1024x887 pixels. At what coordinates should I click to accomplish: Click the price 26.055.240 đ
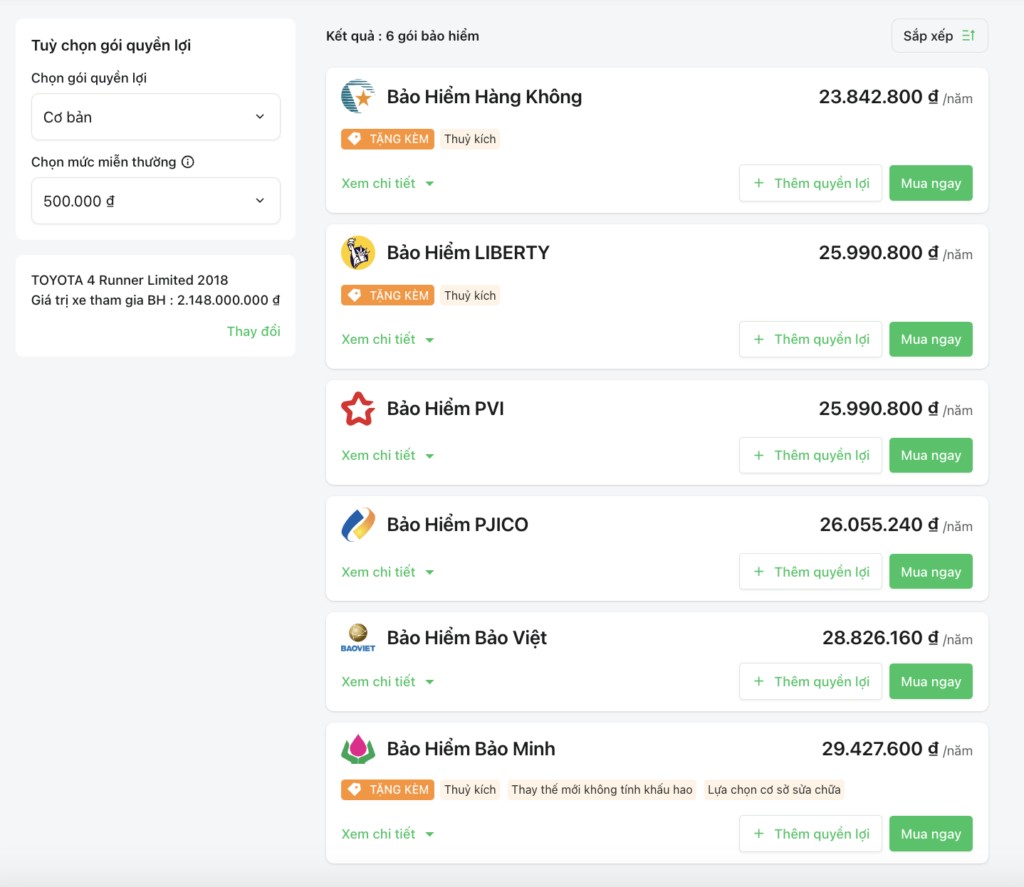[x=879, y=525]
